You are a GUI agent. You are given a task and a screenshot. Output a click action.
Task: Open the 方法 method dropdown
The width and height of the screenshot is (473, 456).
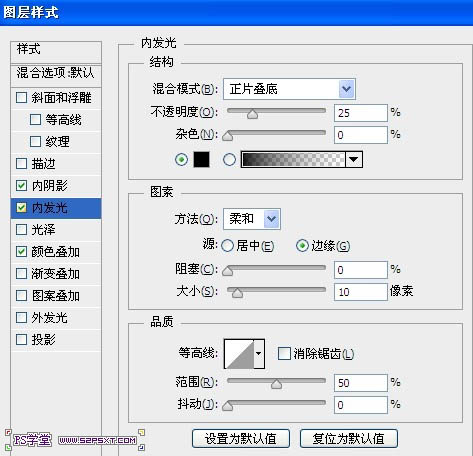coord(272,219)
